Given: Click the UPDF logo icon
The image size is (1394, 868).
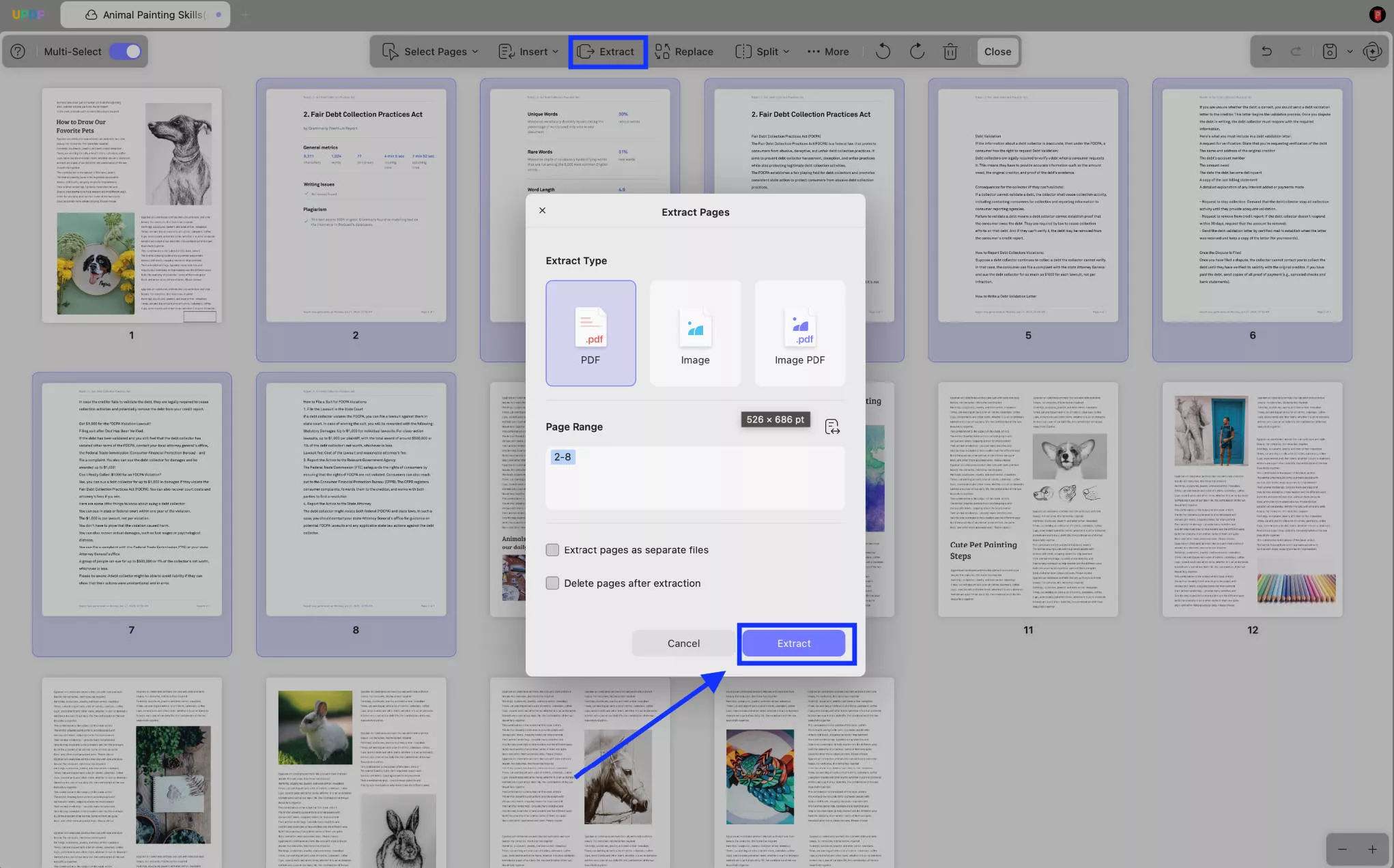Looking at the screenshot, I should [28, 14].
